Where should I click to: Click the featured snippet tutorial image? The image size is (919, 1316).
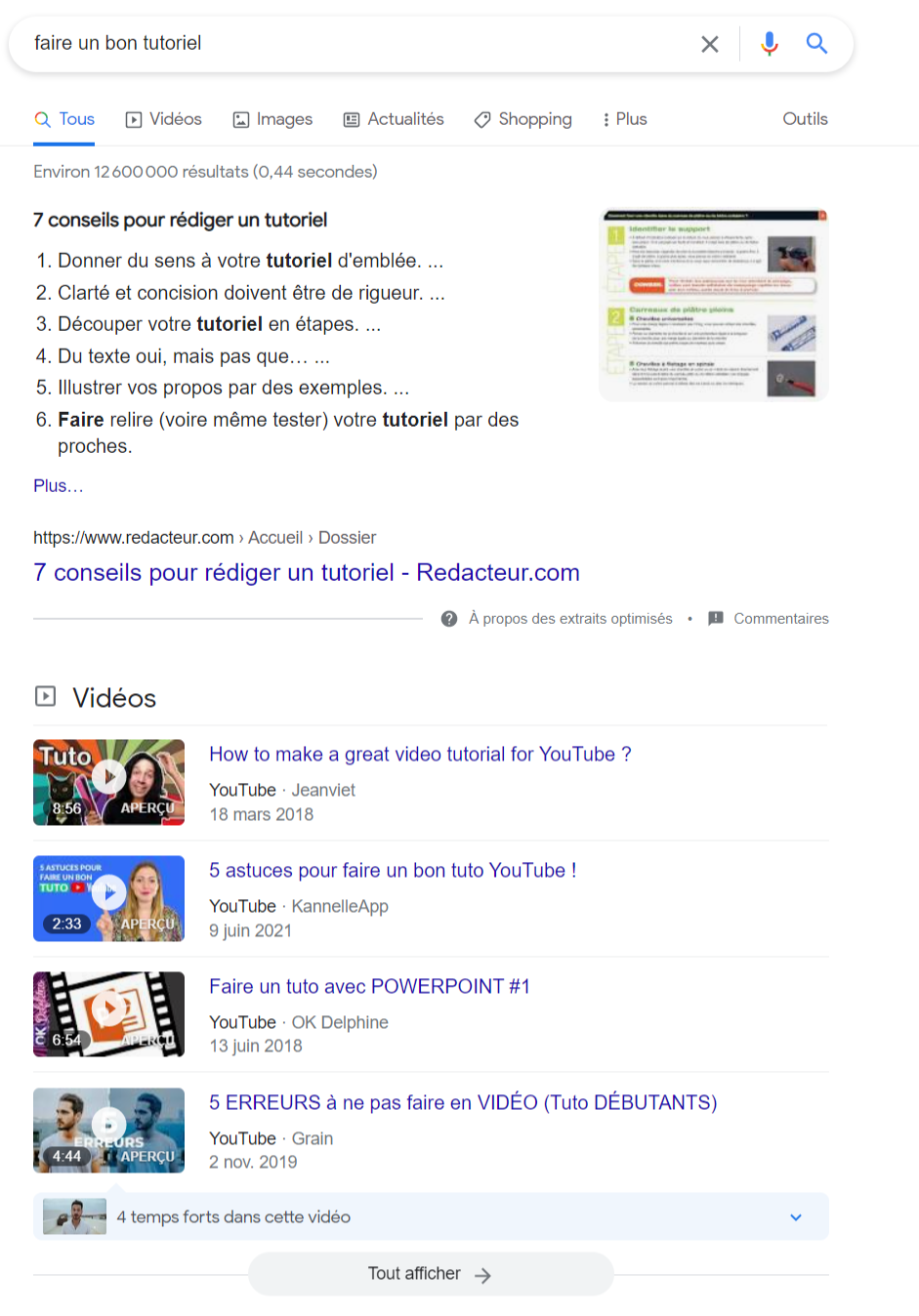tap(713, 306)
